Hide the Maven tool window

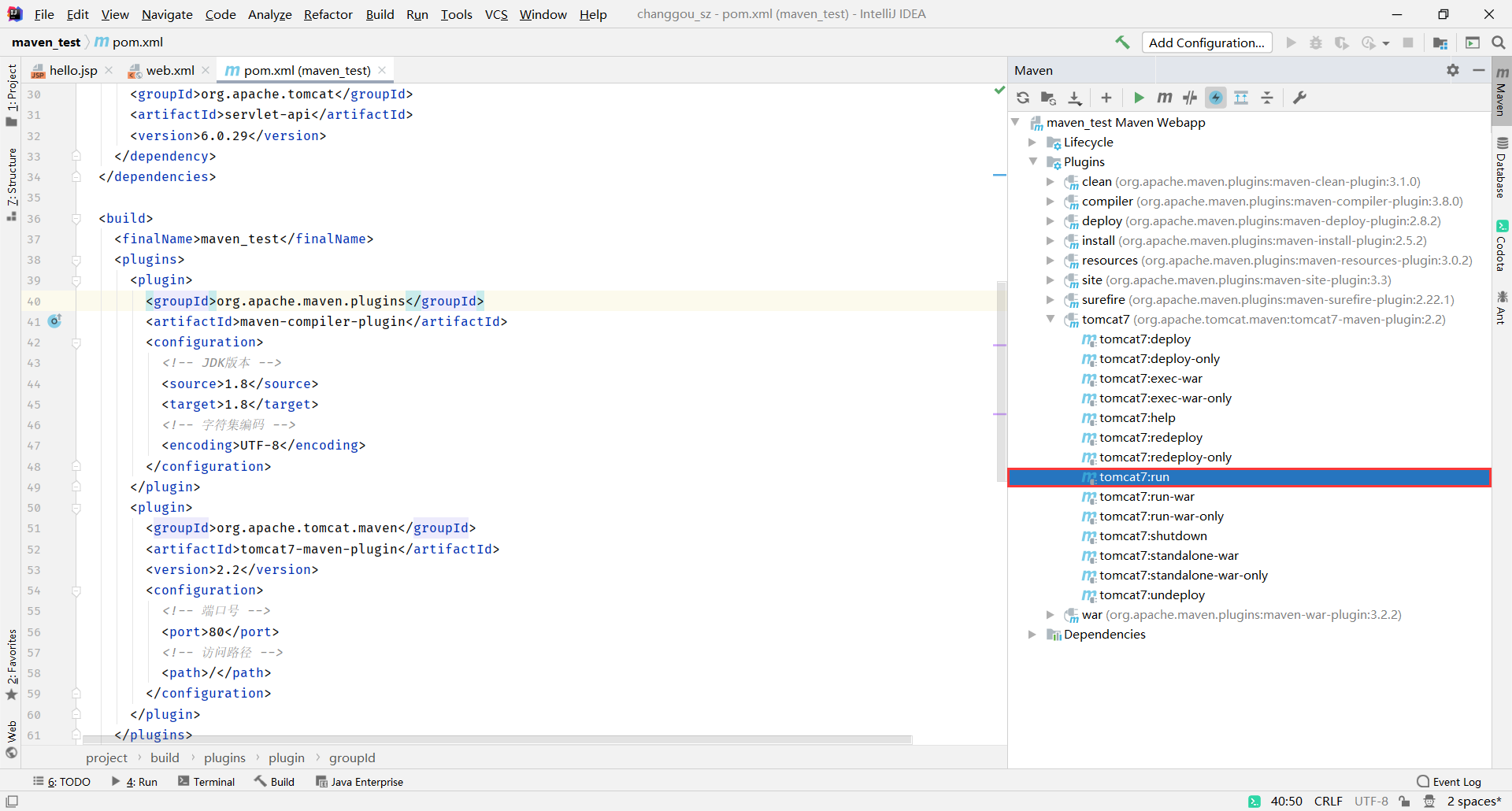(x=1479, y=70)
